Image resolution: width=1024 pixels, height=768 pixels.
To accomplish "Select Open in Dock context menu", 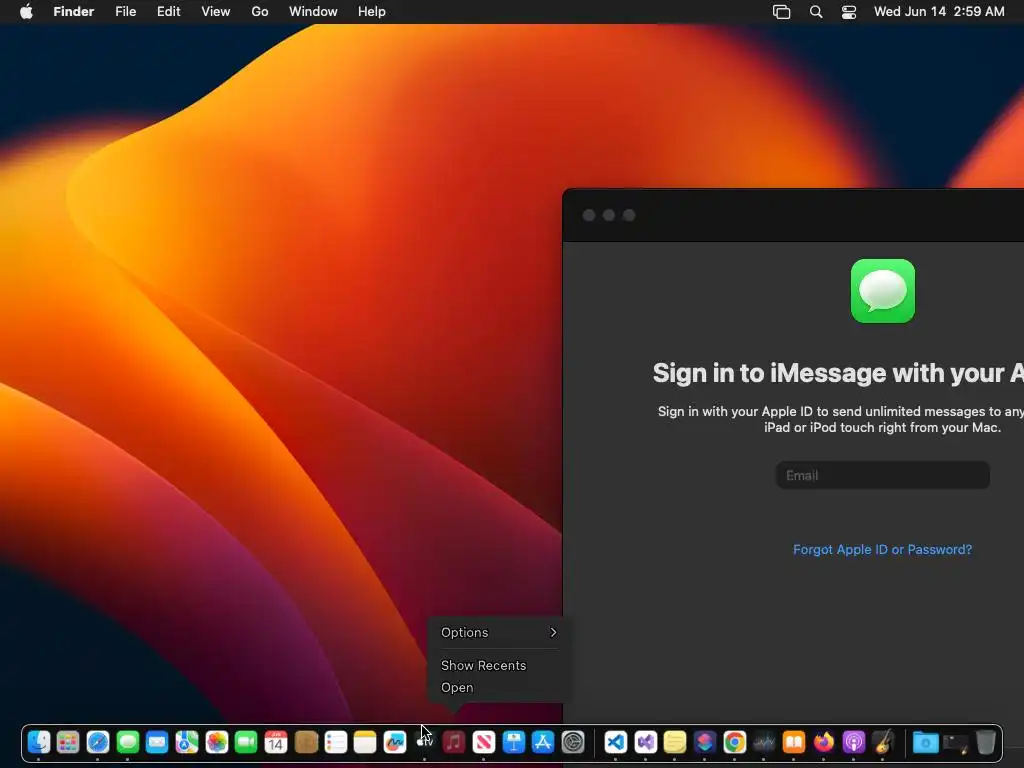I will click(499, 688).
